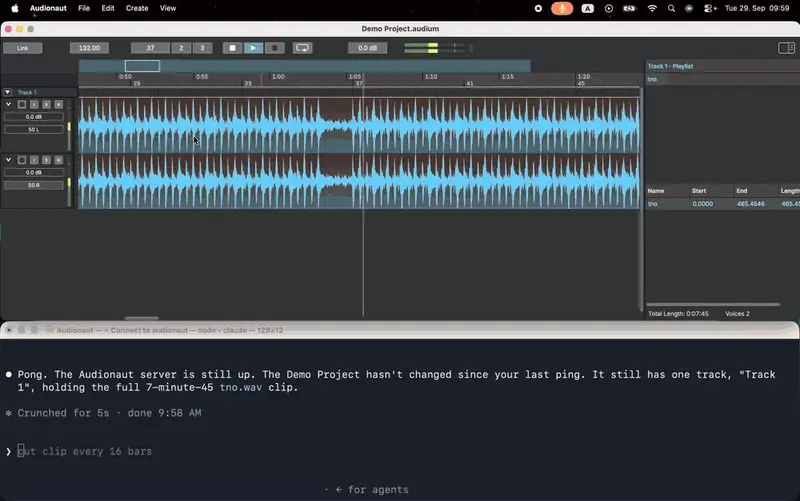800x501 pixels.
Task: Click the left channel waveform clip
Action: point(359,125)
